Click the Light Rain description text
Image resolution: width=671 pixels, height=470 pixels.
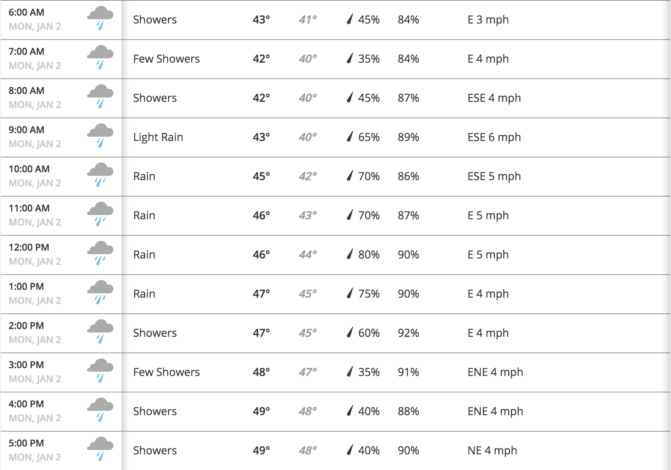tap(158, 137)
